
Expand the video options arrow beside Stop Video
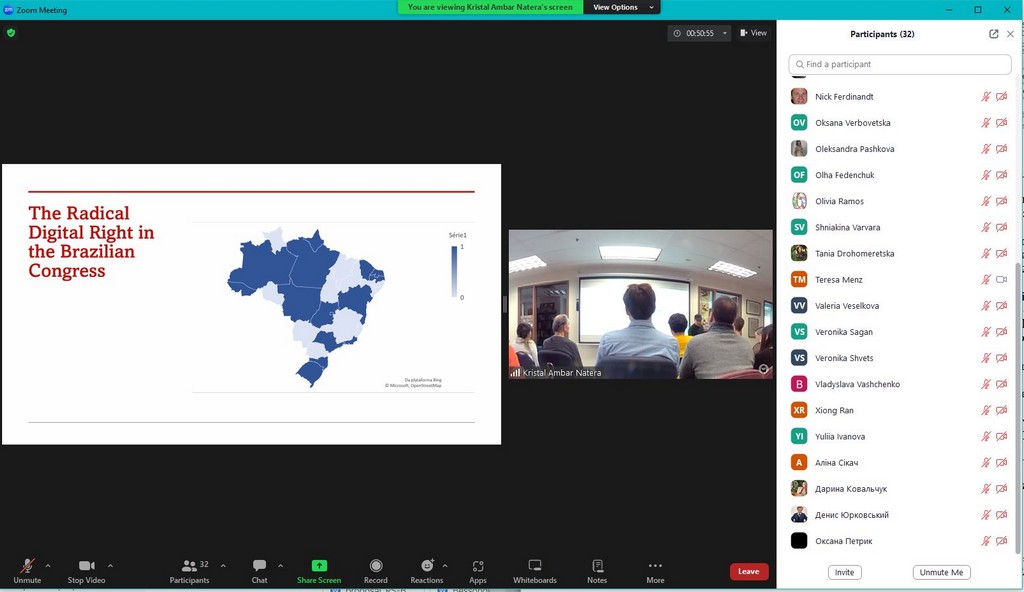point(110,565)
